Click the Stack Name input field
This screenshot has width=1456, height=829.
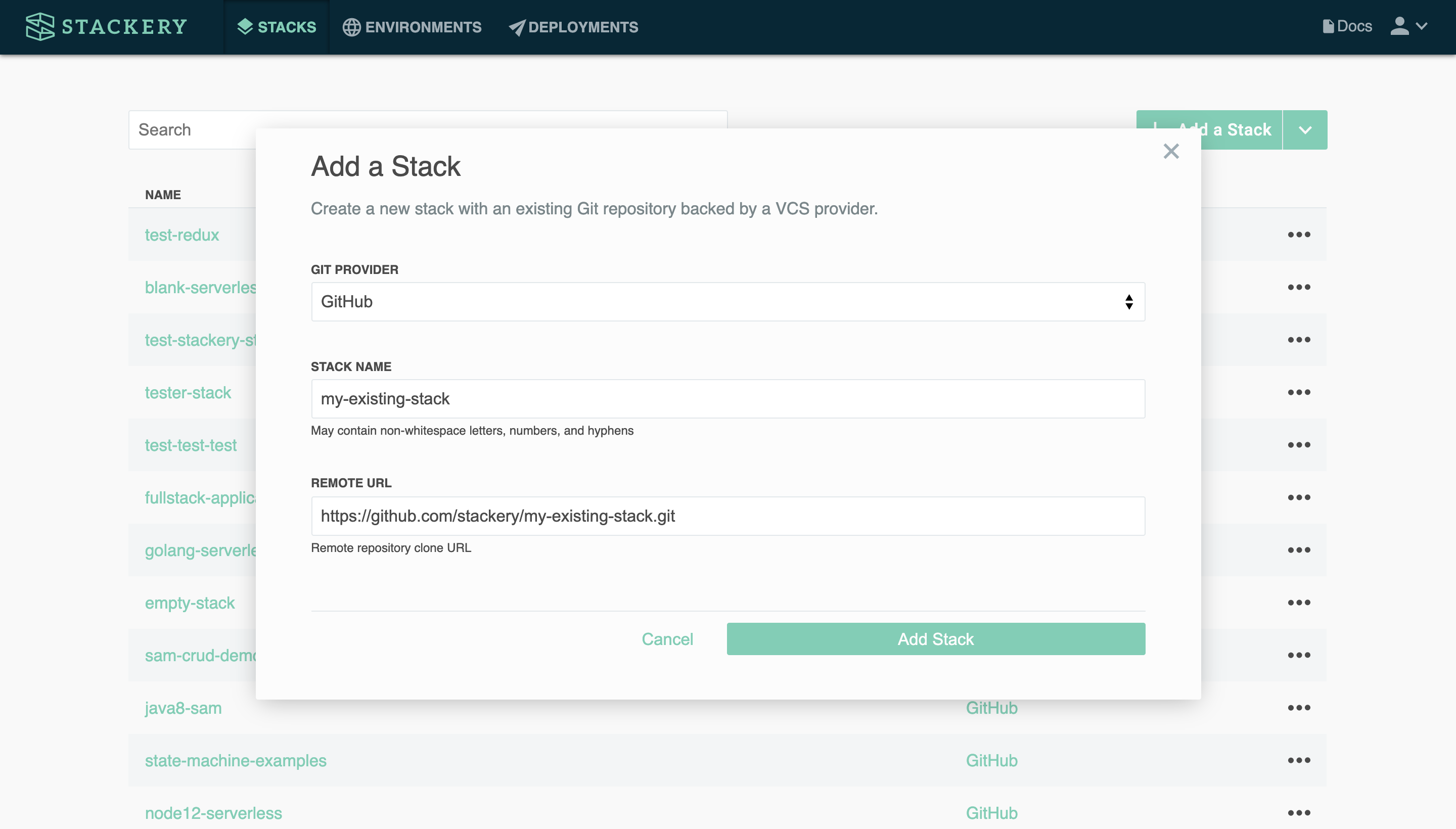[x=727, y=398]
